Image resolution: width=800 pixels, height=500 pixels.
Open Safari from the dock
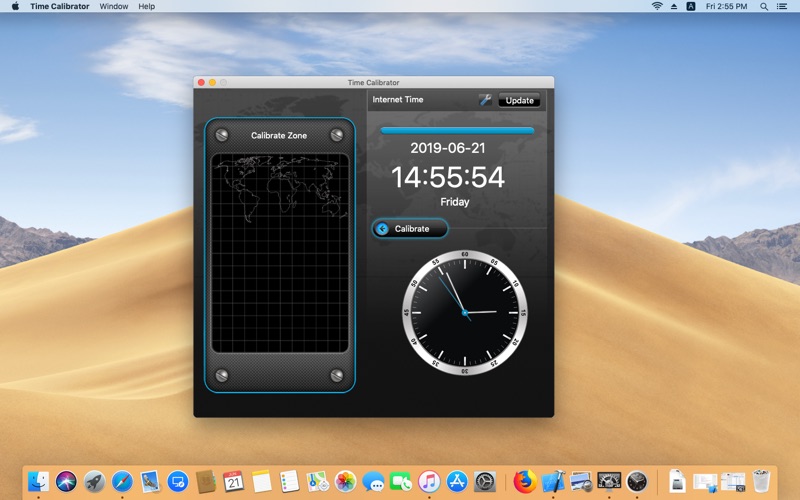click(x=122, y=481)
